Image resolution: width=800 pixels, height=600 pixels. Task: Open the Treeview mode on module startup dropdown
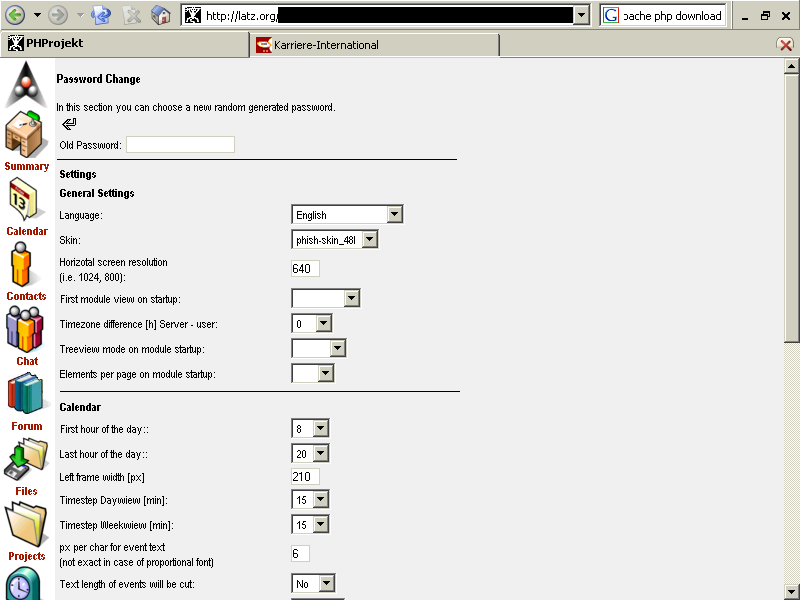(319, 348)
